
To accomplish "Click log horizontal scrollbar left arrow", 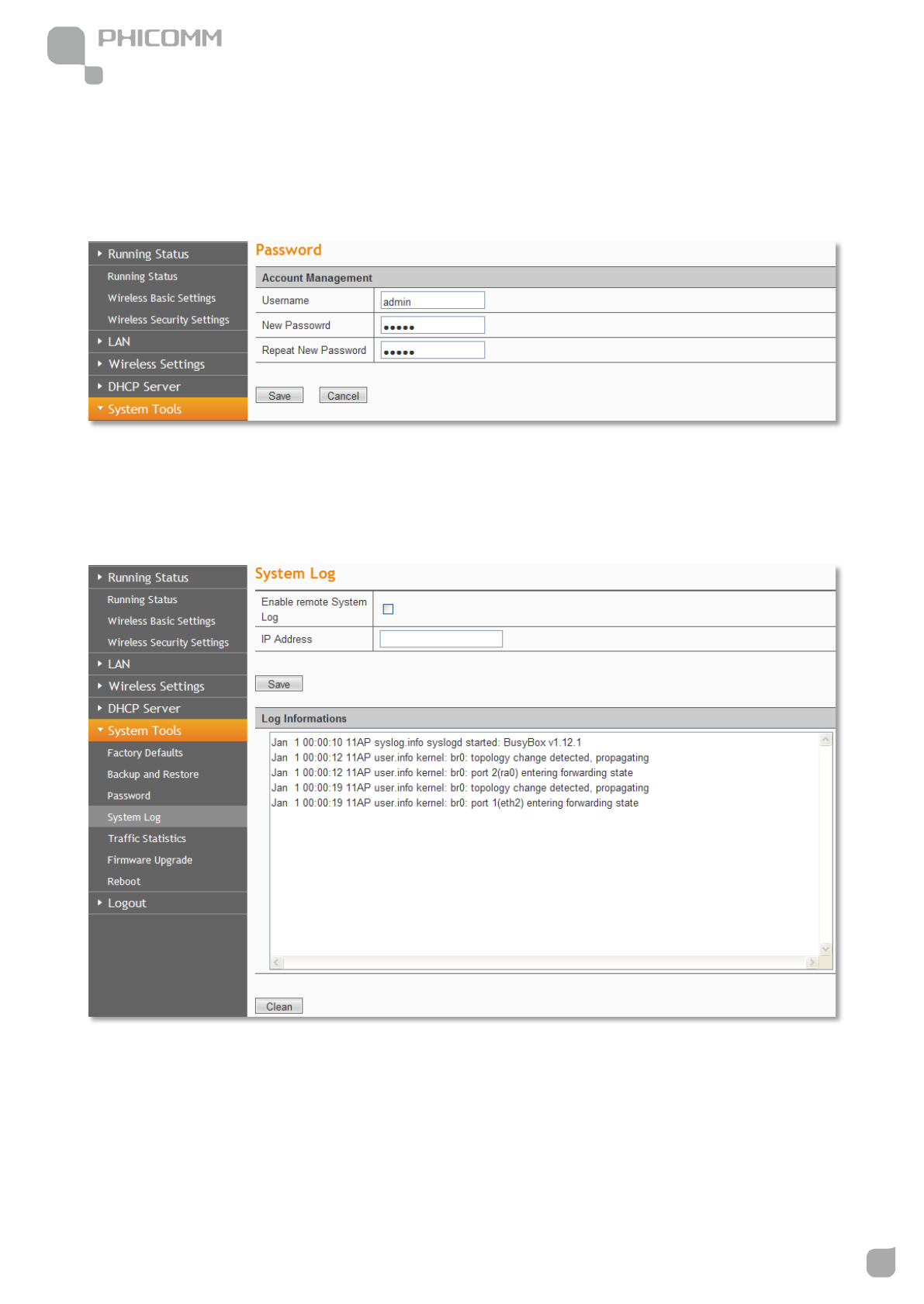I will [277, 962].
